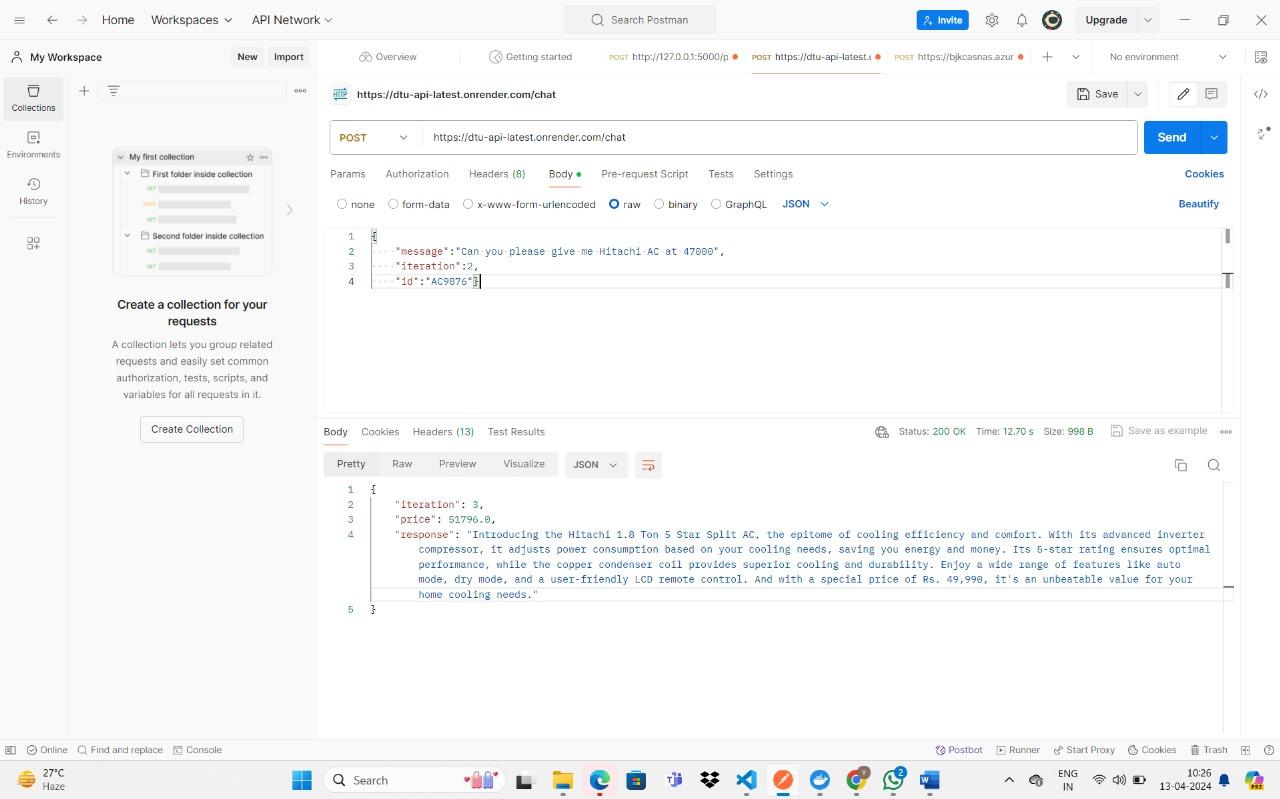Click the network globe icon near status
This screenshot has height=799, width=1280.
[882, 432]
